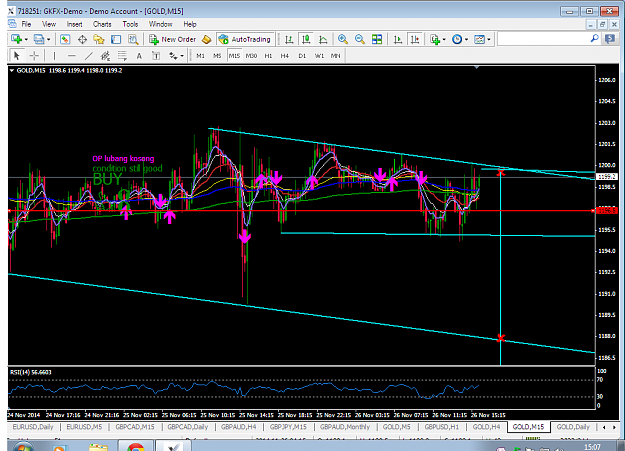Click into the toolbar search field

point(544,39)
